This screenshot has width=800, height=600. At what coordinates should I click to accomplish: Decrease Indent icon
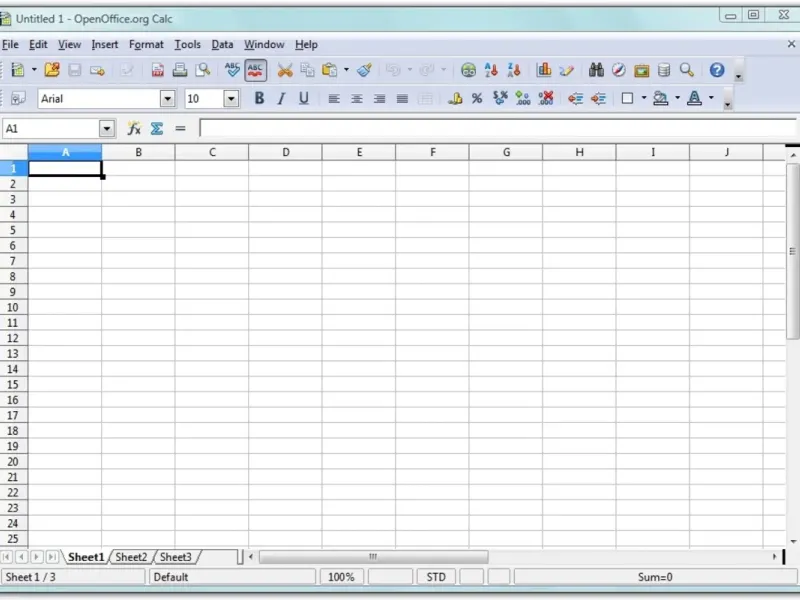pos(576,98)
